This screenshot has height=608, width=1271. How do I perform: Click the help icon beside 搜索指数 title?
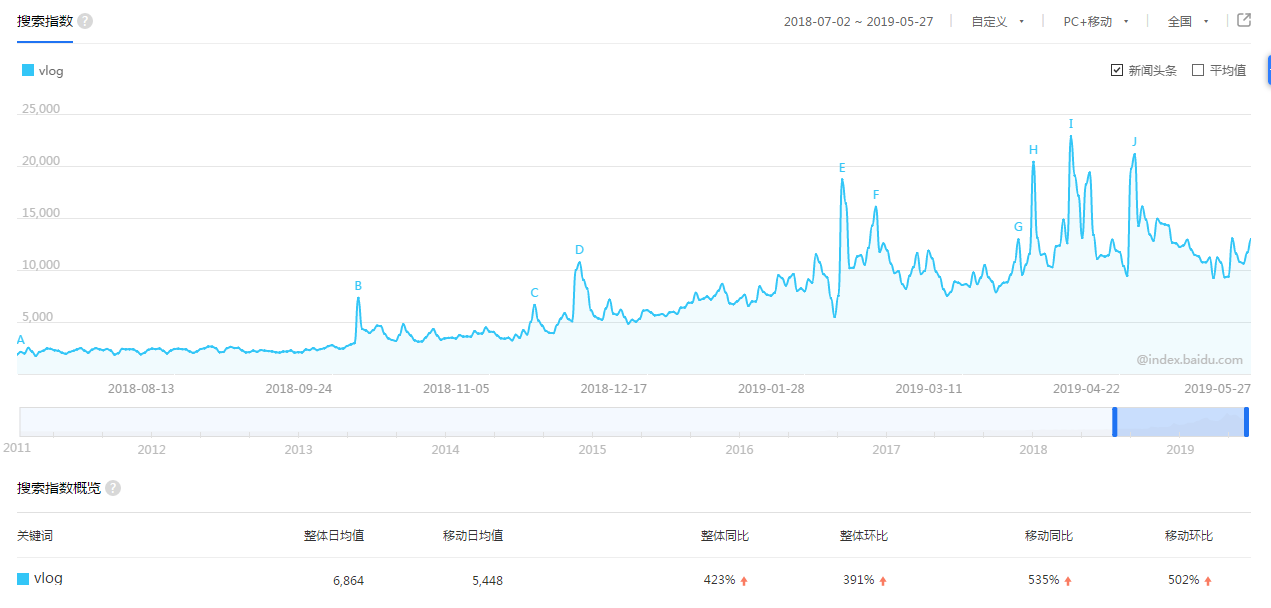(85, 21)
